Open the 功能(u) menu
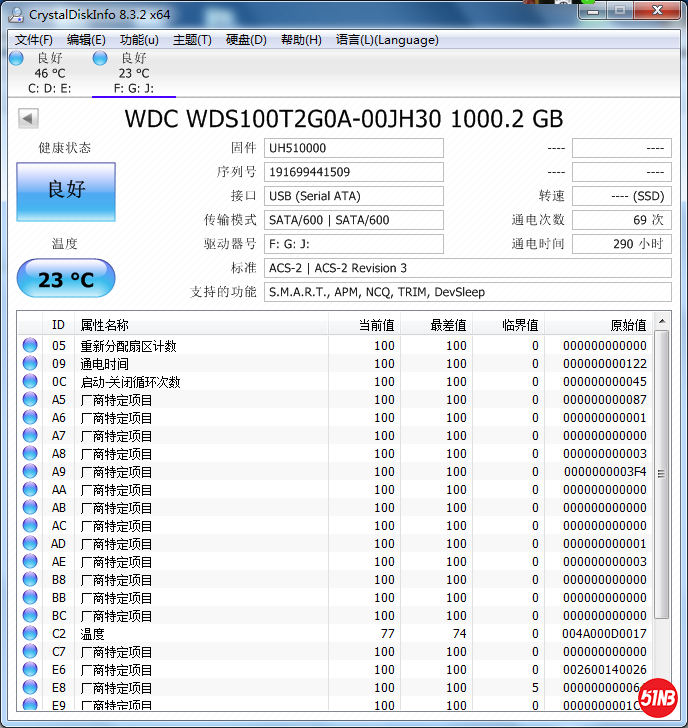688x728 pixels. pyautogui.click(x=139, y=40)
